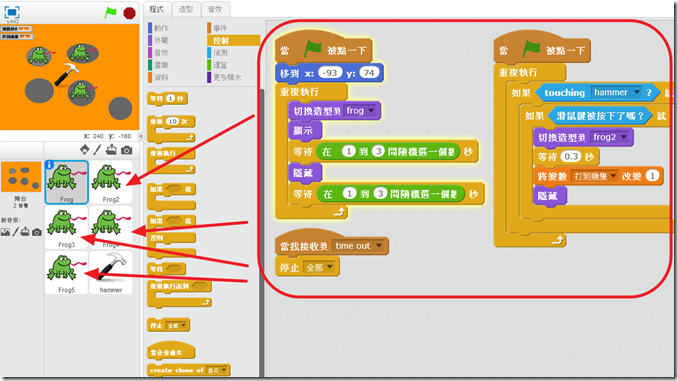Click the 顯示 show block in script
The height and width of the screenshot is (381, 678).
point(305,131)
